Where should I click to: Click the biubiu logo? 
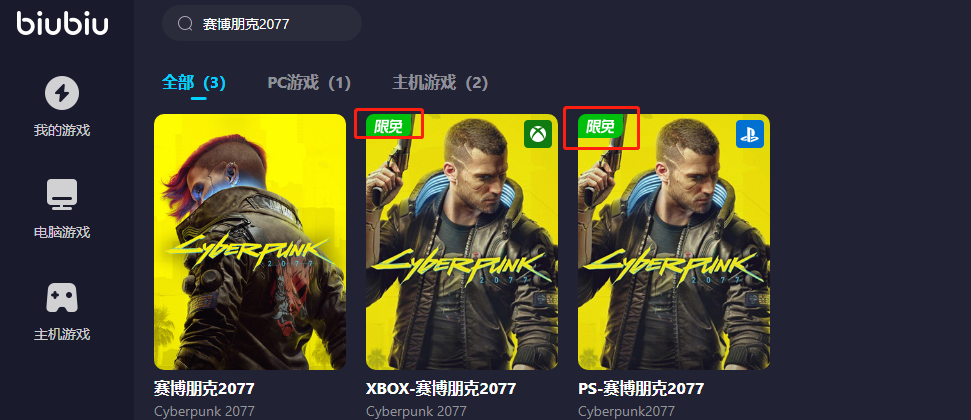tap(62, 24)
